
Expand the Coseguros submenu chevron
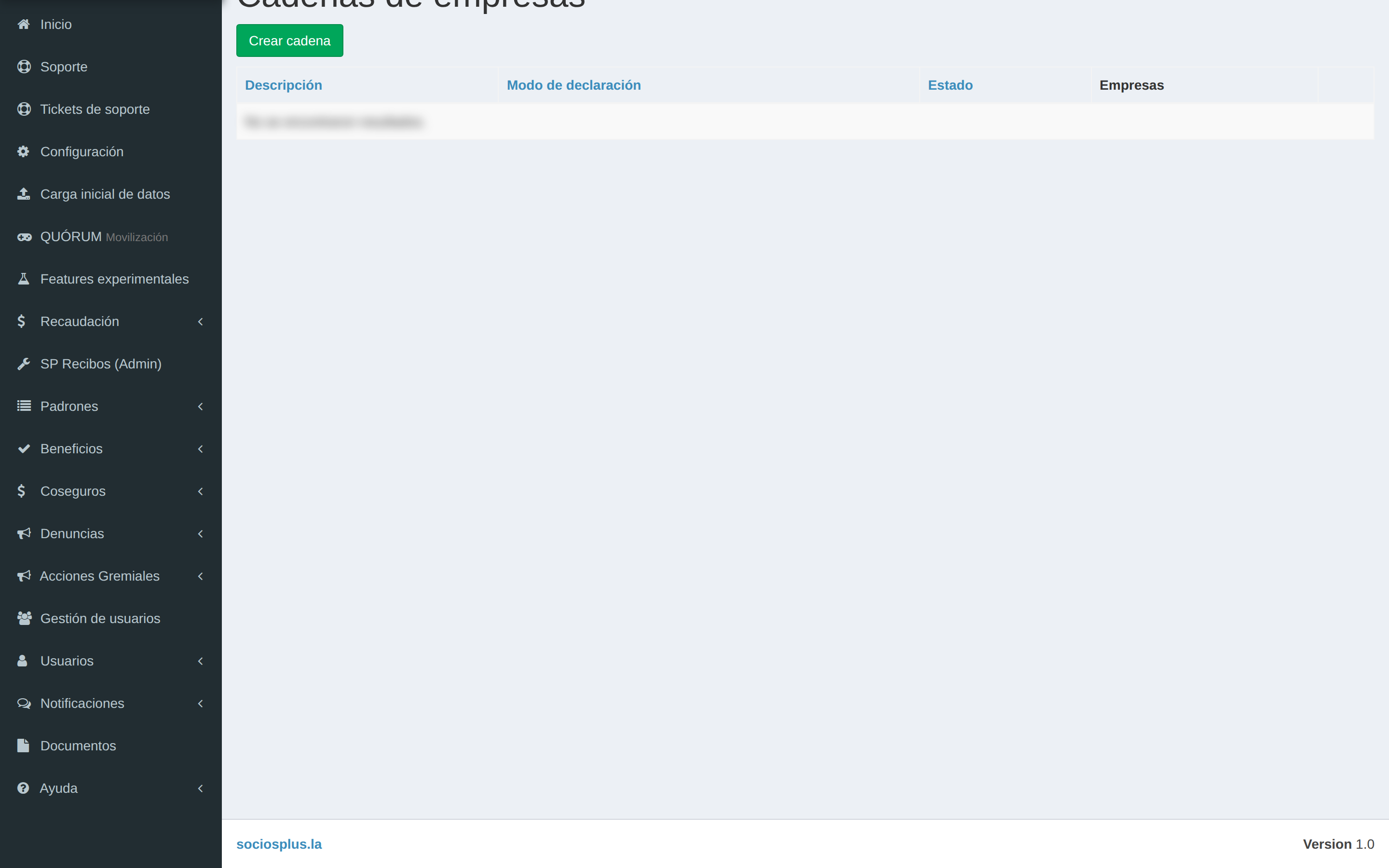(200, 491)
